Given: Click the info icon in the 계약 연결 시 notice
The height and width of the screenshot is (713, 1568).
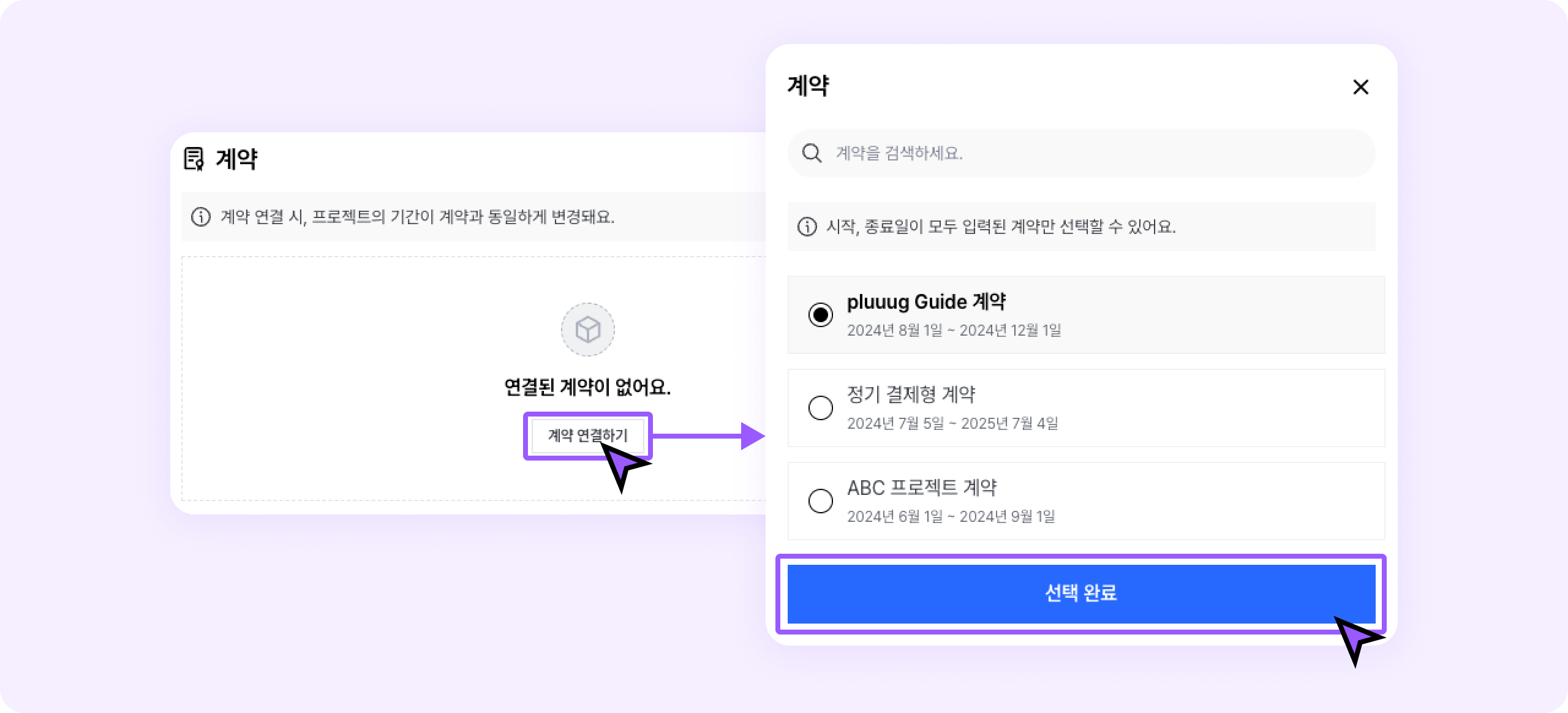Looking at the screenshot, I should point(201,217).
